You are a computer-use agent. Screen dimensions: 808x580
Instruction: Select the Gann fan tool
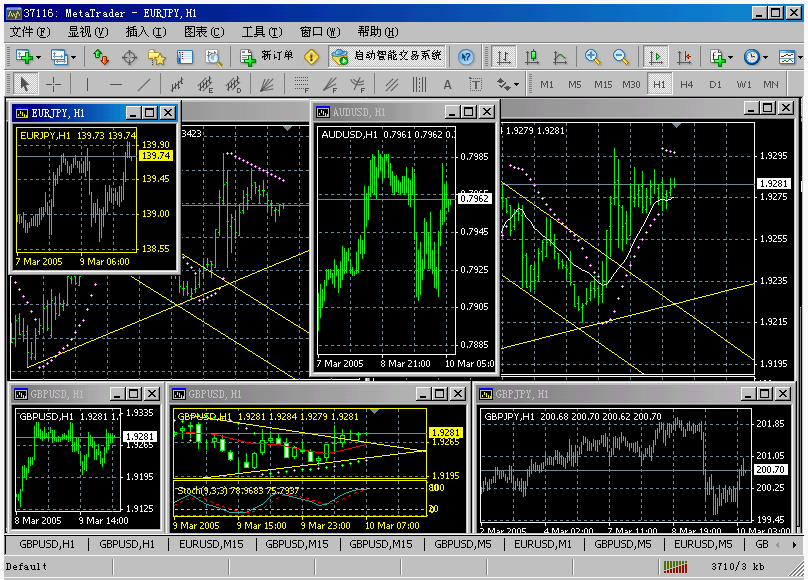click(x=266, y=84)
